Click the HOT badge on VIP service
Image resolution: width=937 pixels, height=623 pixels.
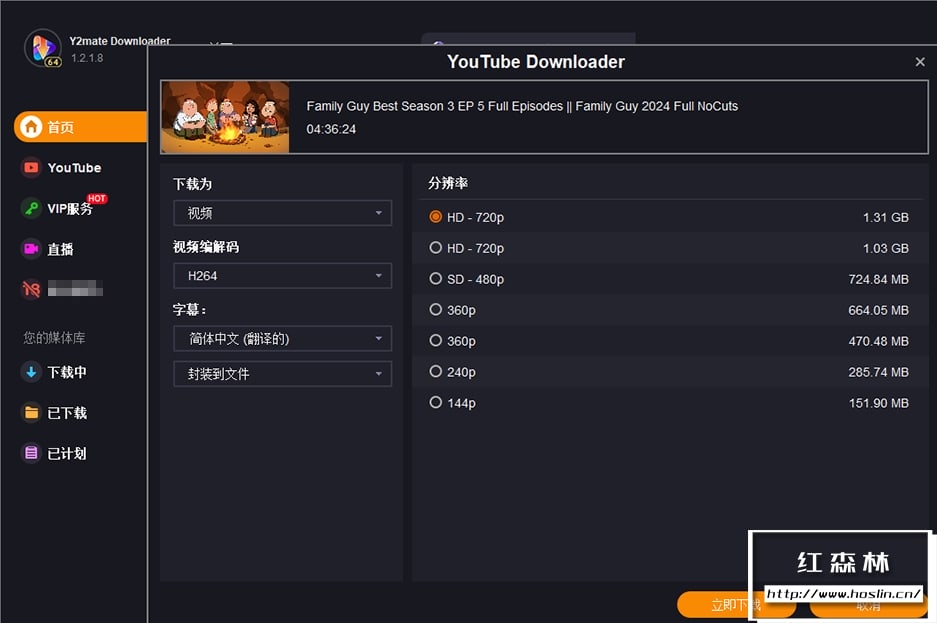pos(97,198)
